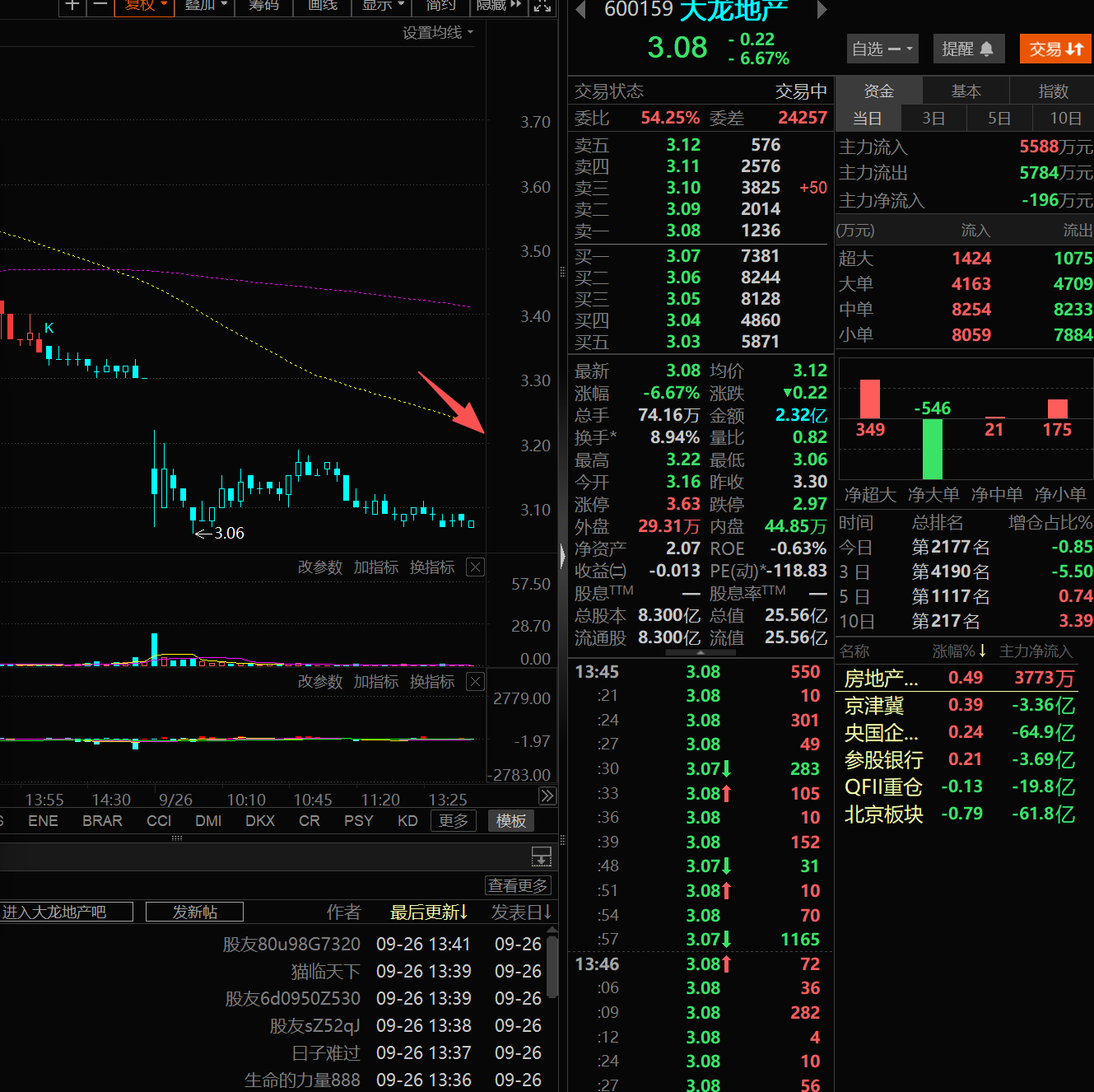Screen dimensions: 1094x1092
Task: Select the DKX indicator
Action: click(x=260, y=821)
